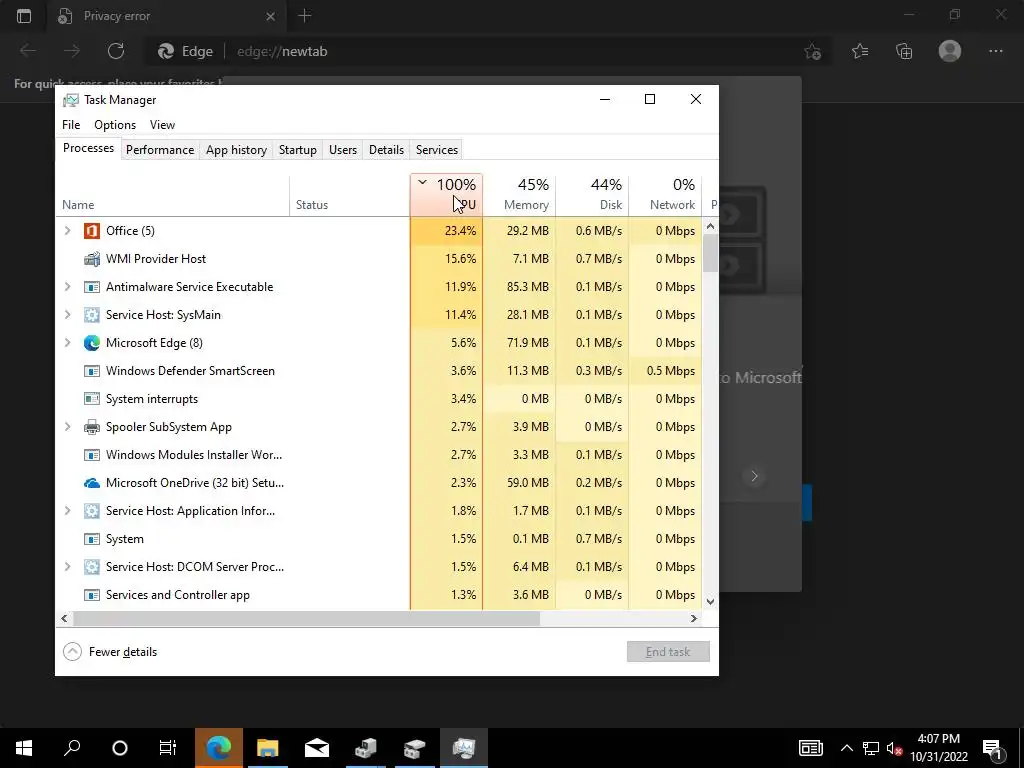Sort by the Name column header
Screen dimensions: 1024x768
[x=172, y=195]
